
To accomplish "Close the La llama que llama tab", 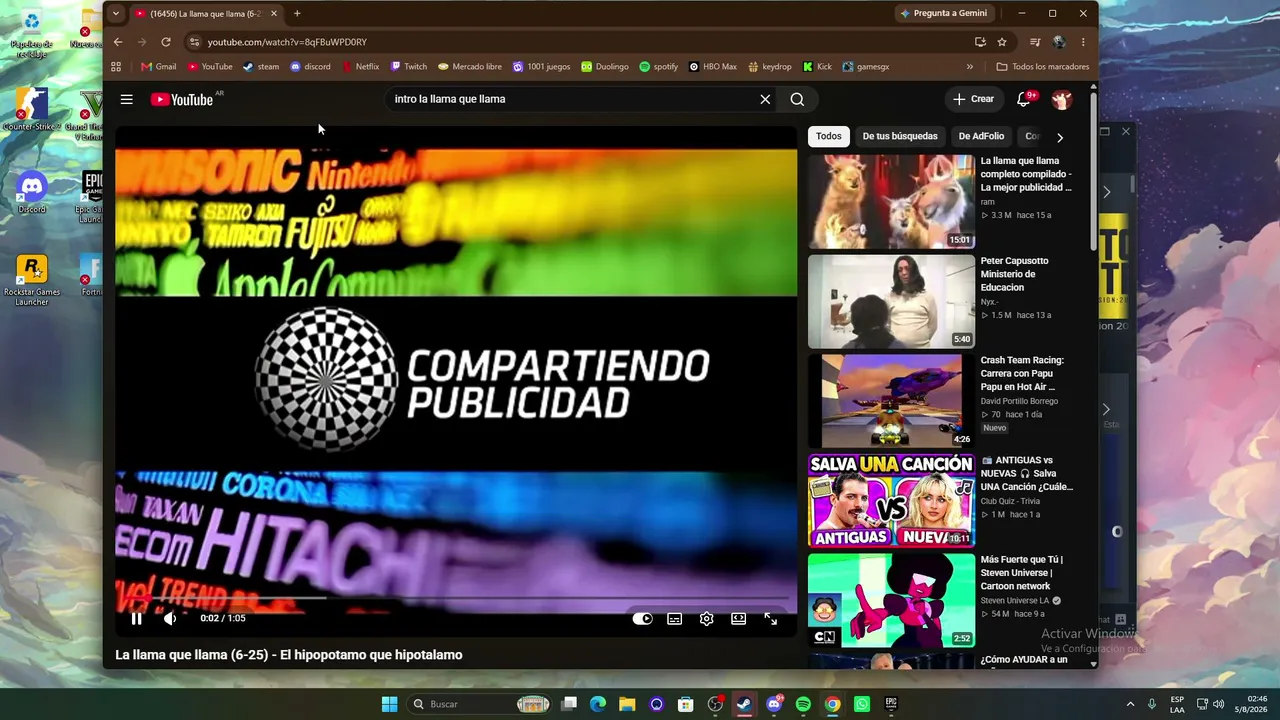I will (x=274, y=14).
